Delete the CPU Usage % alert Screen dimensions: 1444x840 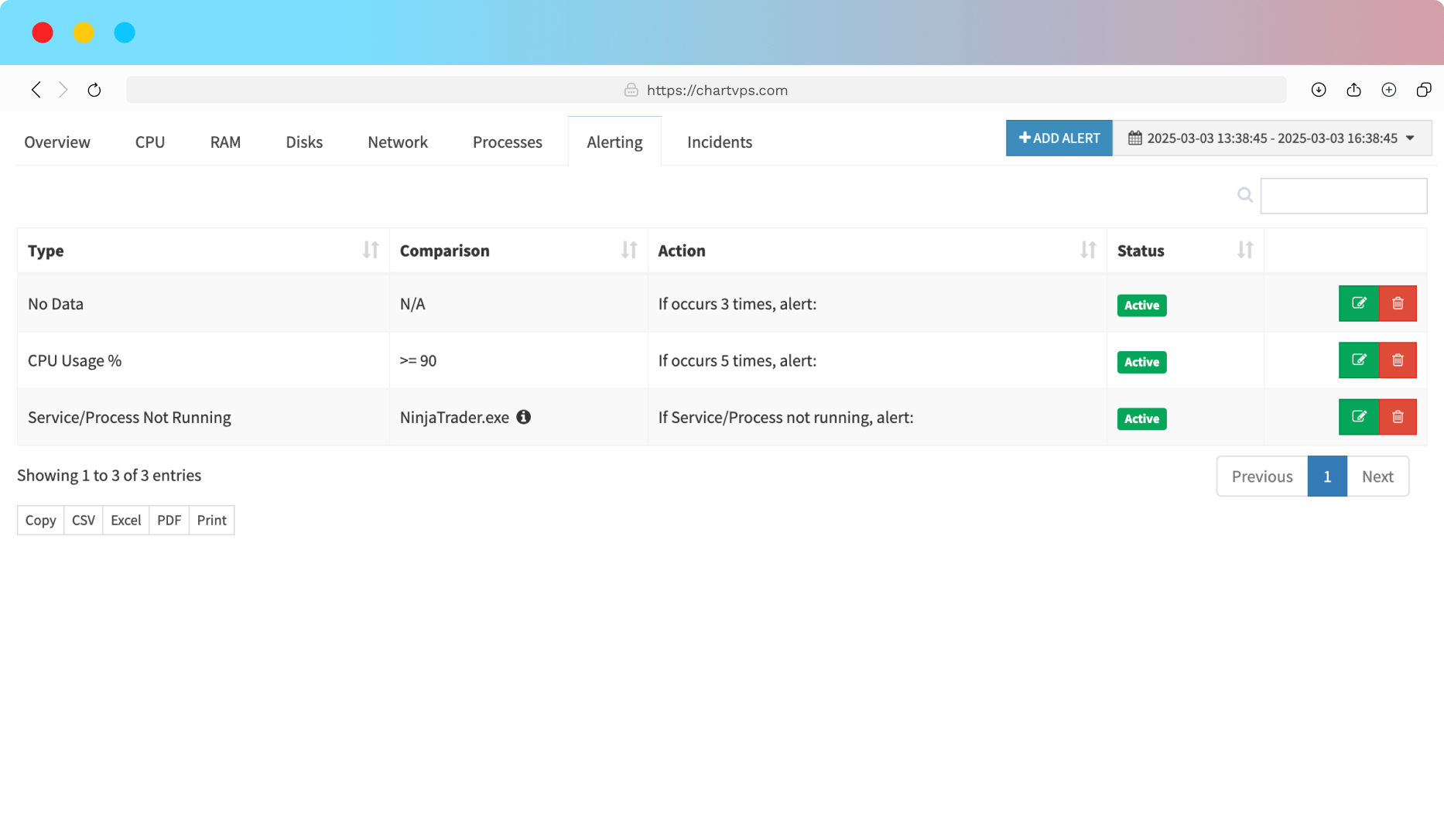(x=1398, y=360)
